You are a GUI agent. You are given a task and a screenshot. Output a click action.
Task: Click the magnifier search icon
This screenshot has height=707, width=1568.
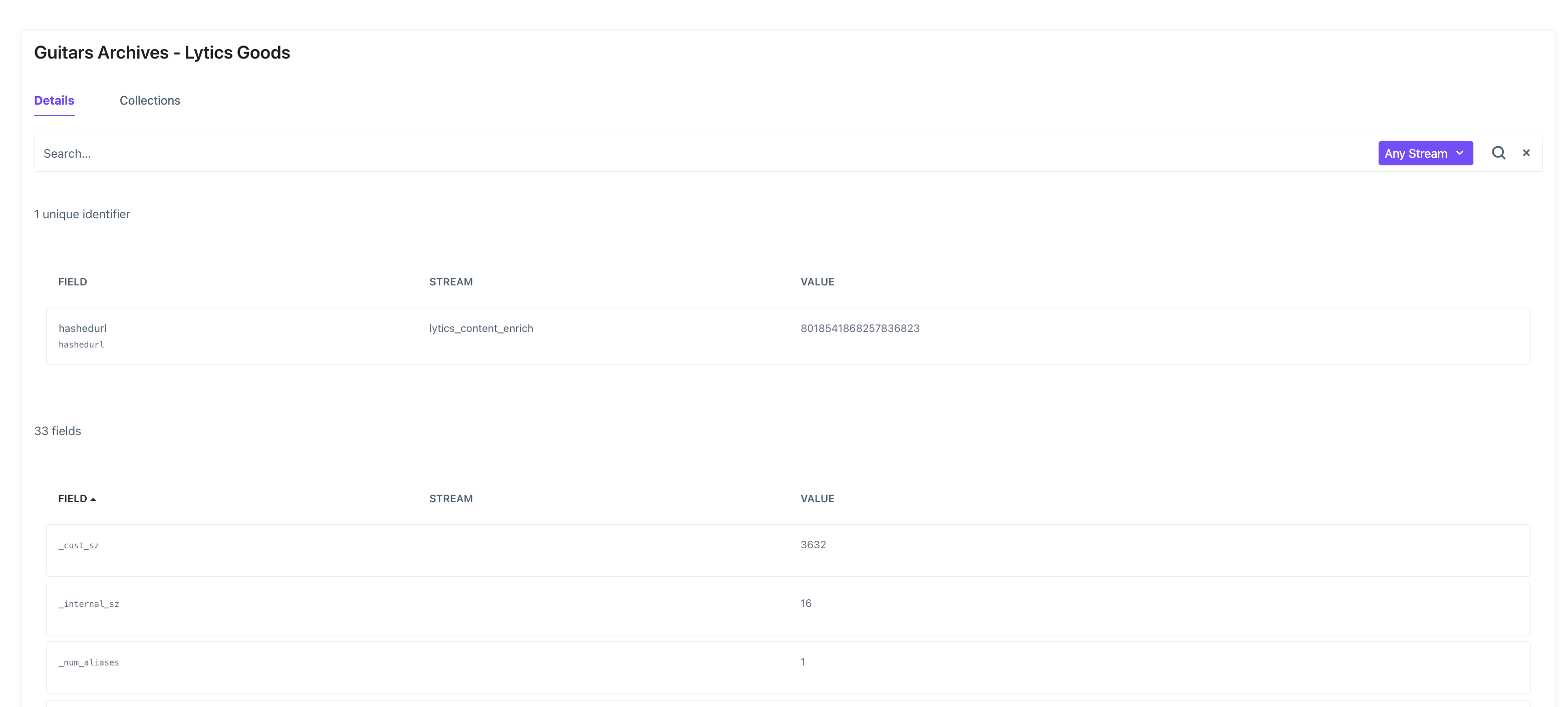click(1498, 153)
